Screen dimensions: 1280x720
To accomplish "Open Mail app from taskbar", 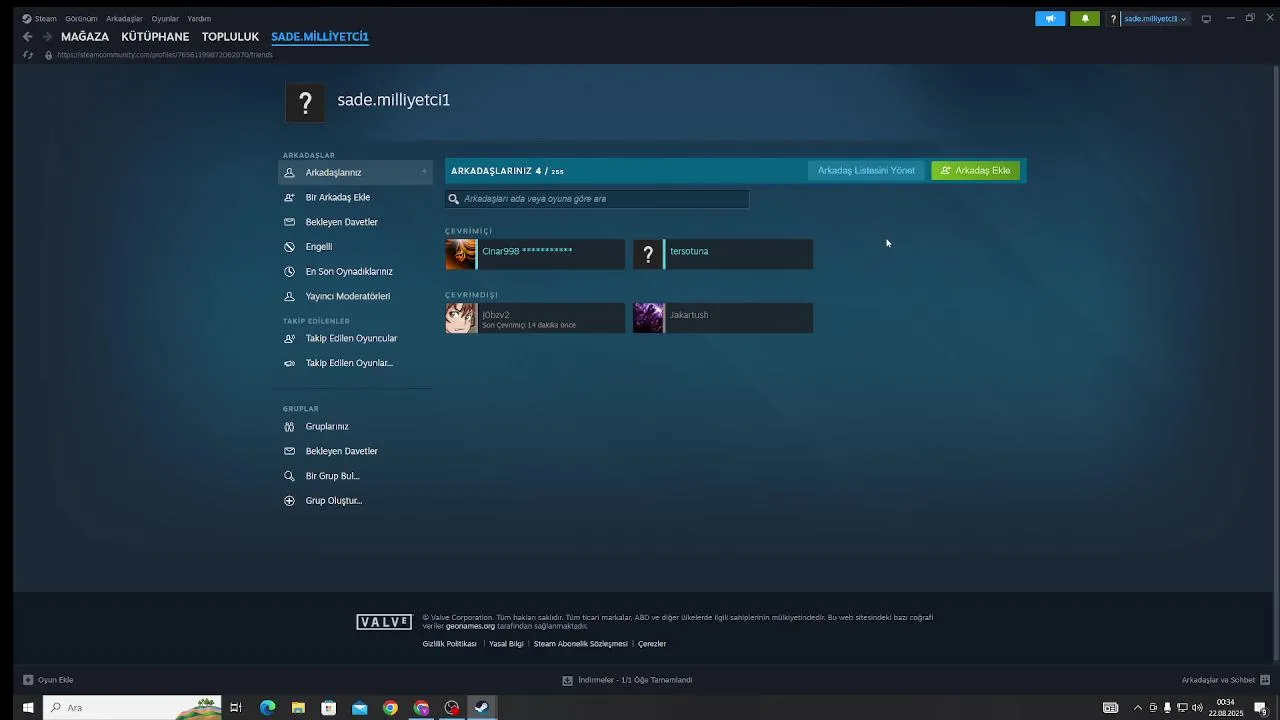I will pyautogui.click(x=359, y=708).
